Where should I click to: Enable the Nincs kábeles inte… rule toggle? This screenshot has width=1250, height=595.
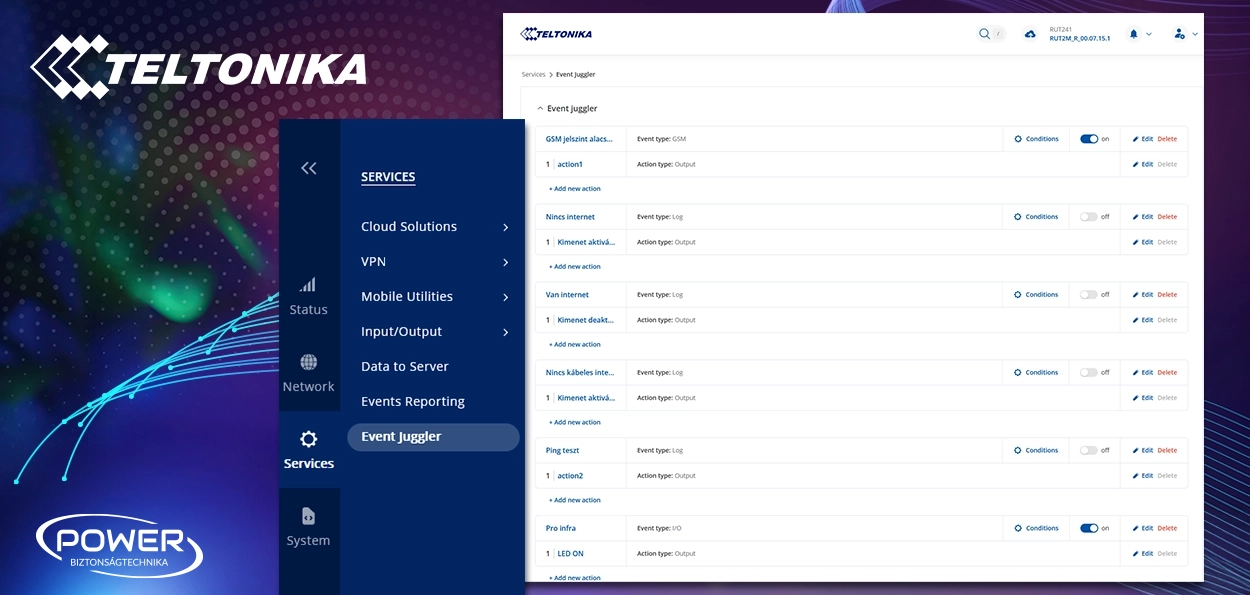(1089, 373)
